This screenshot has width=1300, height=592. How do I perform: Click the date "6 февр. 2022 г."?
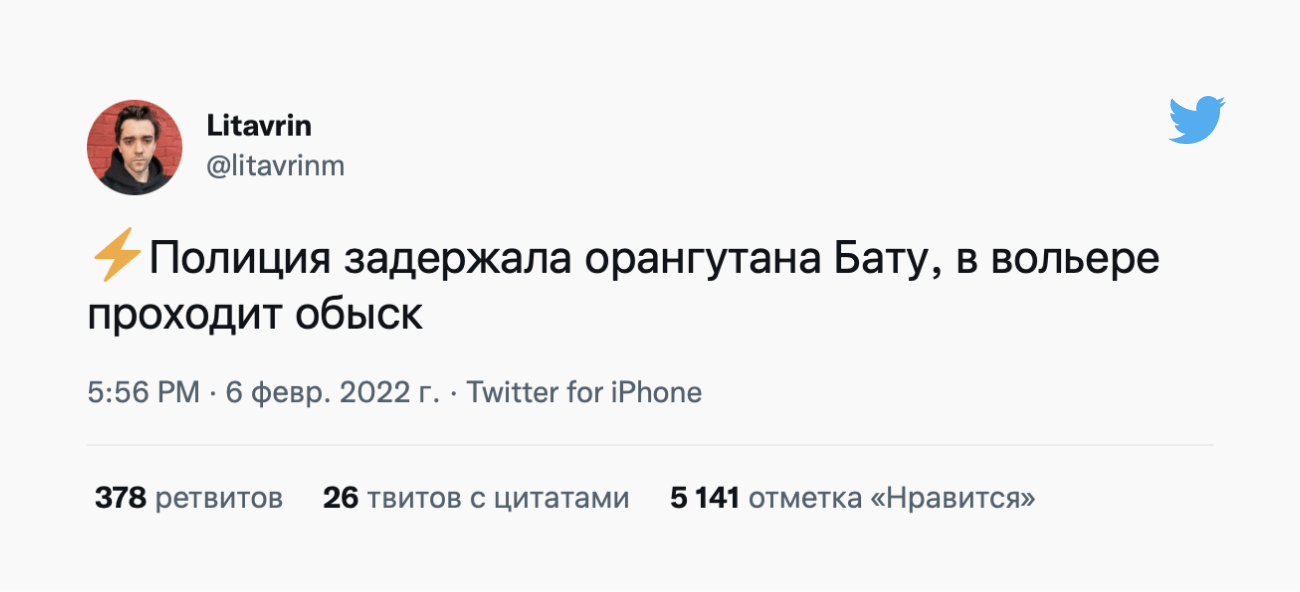pyautogui.click(x=333, y=393)
